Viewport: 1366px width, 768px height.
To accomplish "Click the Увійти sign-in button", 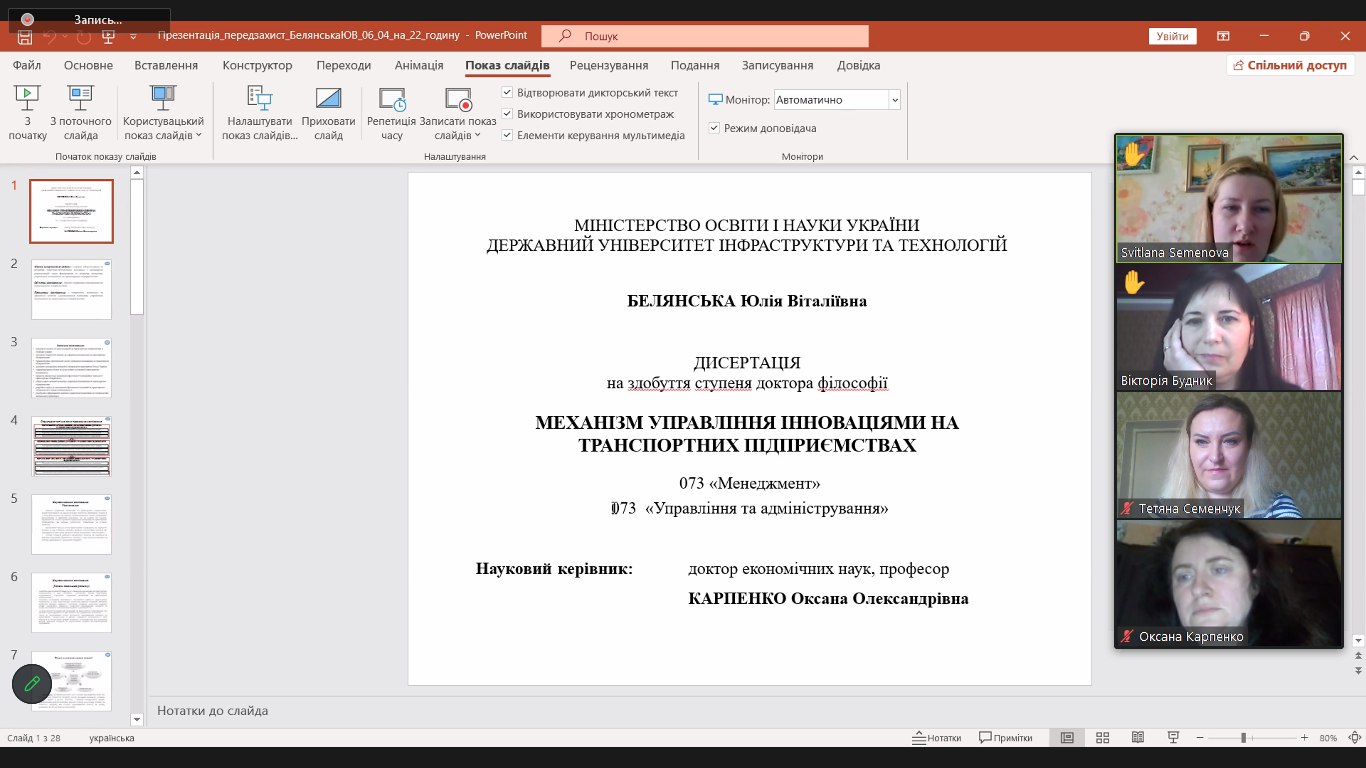I will click(1173, 36).
